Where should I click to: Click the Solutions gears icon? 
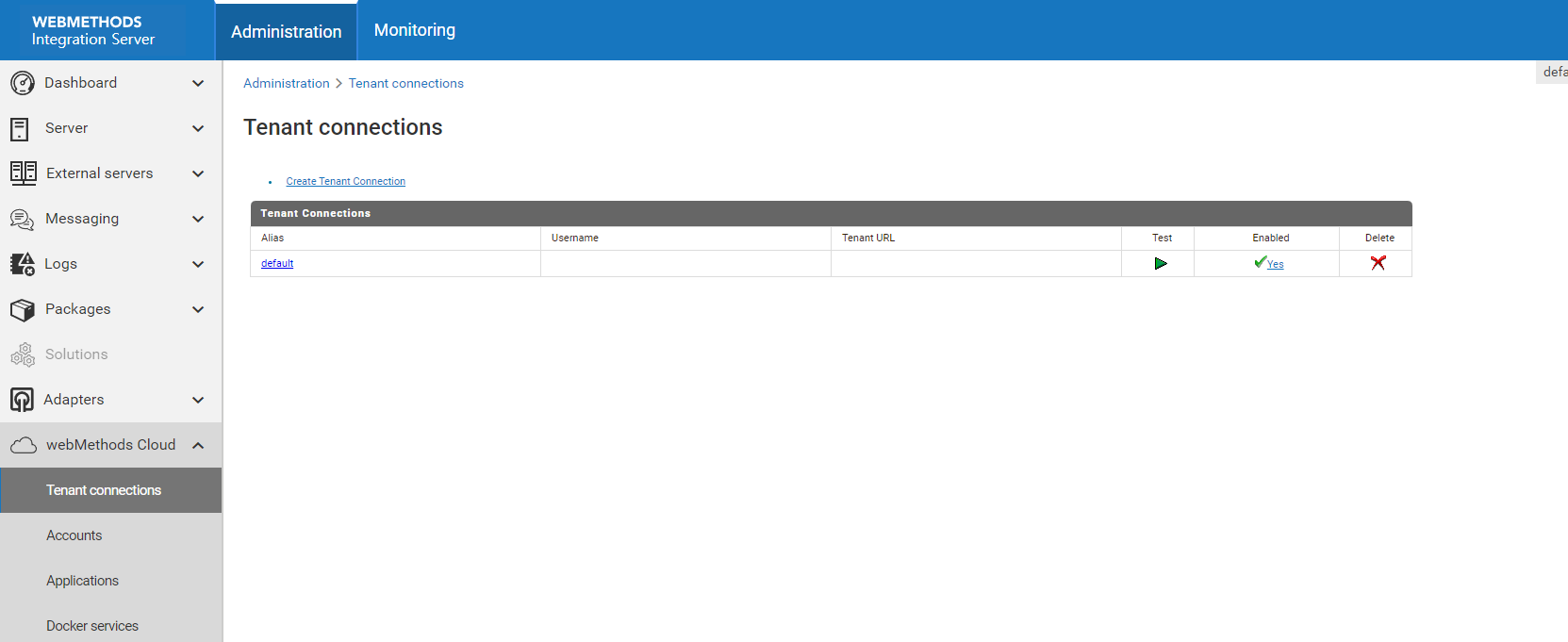tap(23, 354)
